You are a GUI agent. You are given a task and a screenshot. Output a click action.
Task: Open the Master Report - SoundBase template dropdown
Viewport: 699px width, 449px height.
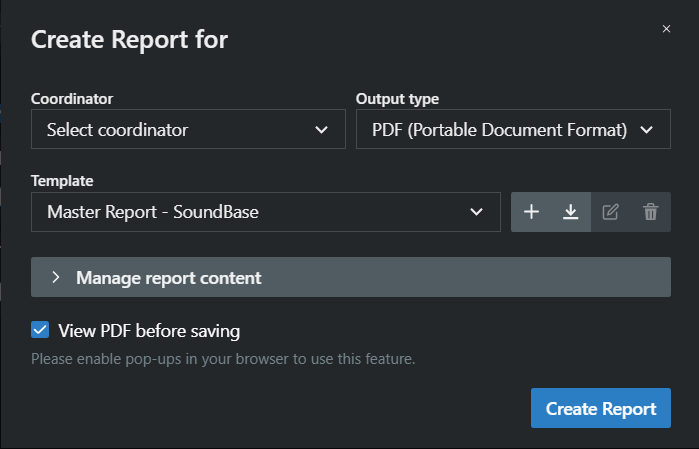[266, 212]
